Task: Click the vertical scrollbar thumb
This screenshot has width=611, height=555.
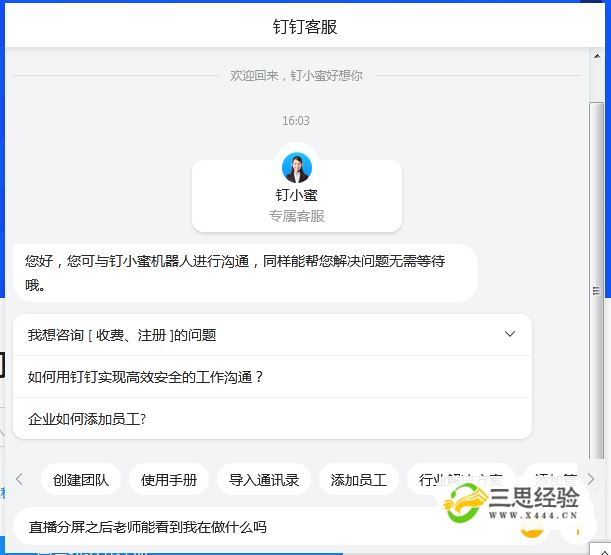Action: [x=597, y=281]
